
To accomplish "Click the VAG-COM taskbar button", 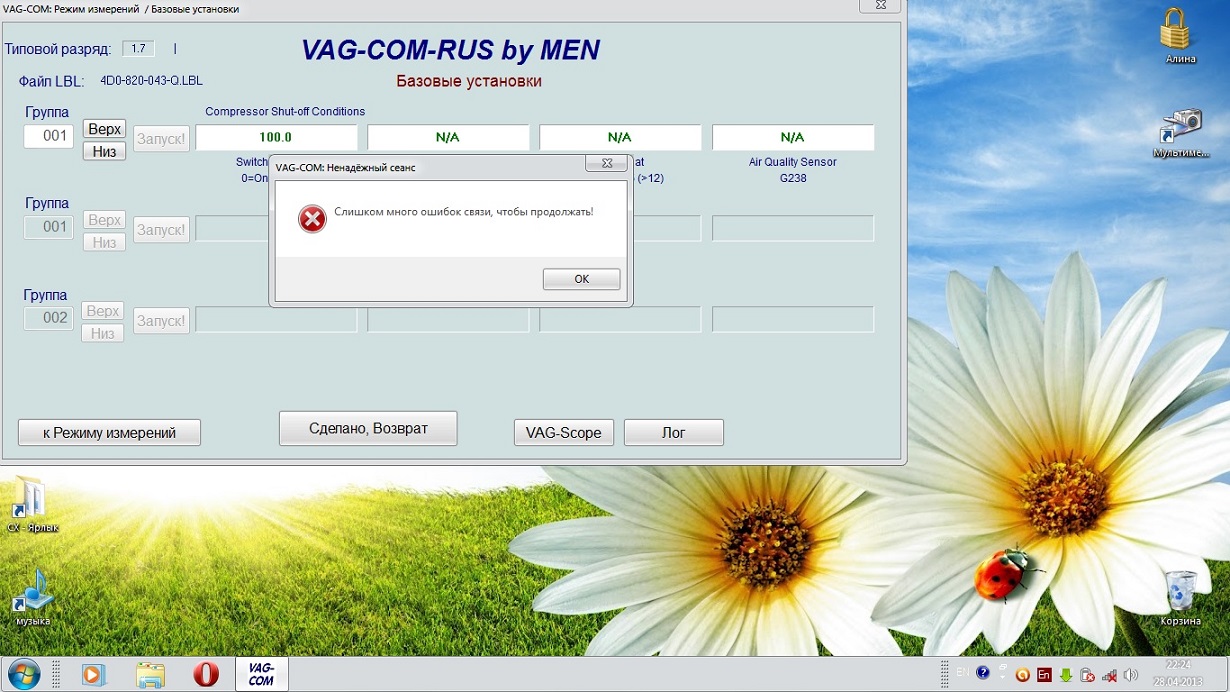I will (261, 674).
